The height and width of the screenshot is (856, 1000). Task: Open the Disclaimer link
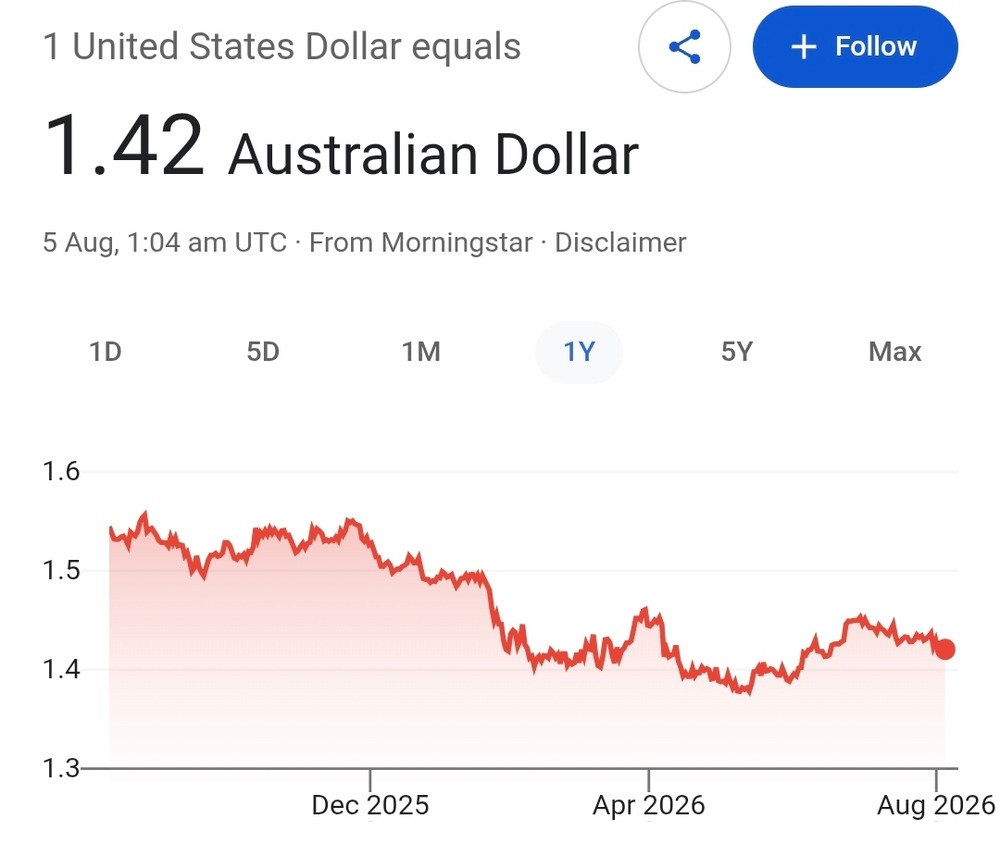(620, 242)
